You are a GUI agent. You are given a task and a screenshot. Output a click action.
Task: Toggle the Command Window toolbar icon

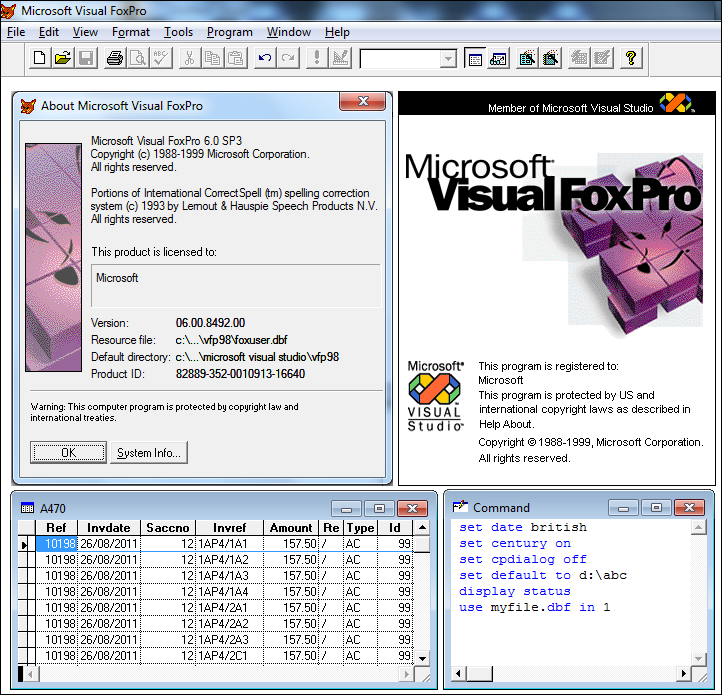(x=475, y=58)
